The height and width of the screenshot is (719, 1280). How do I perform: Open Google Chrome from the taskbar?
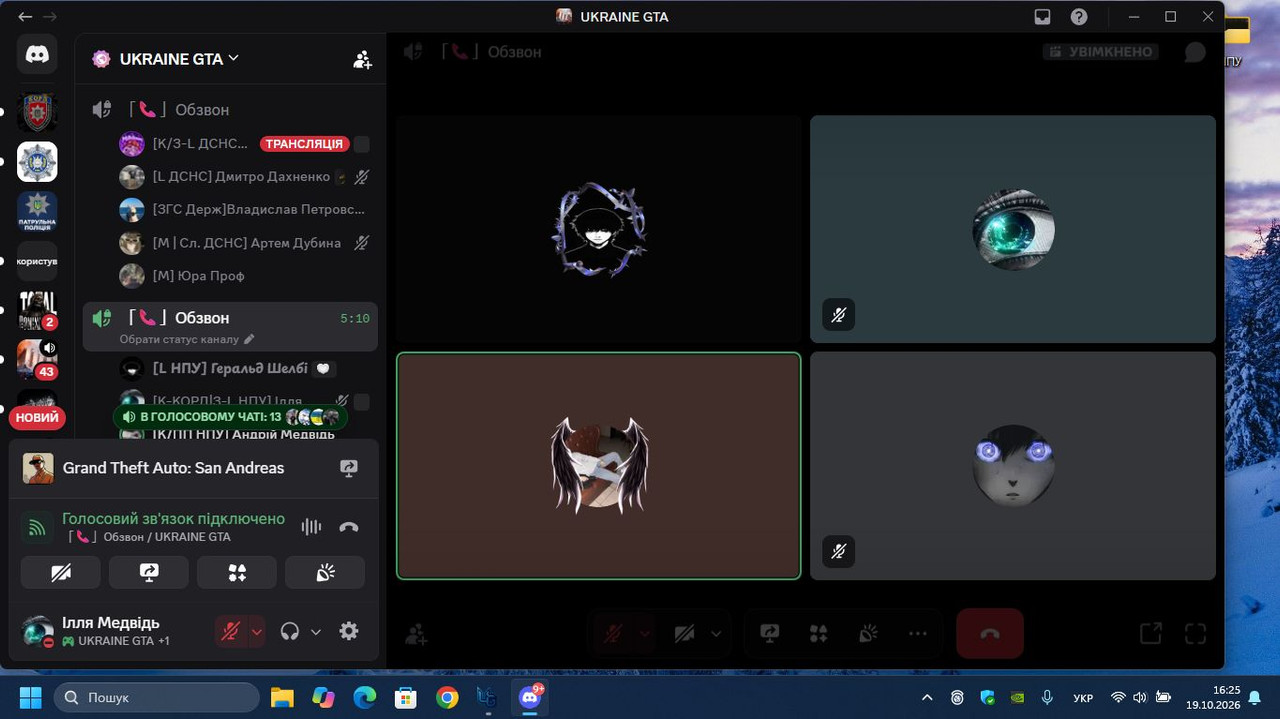pos(447,697)
